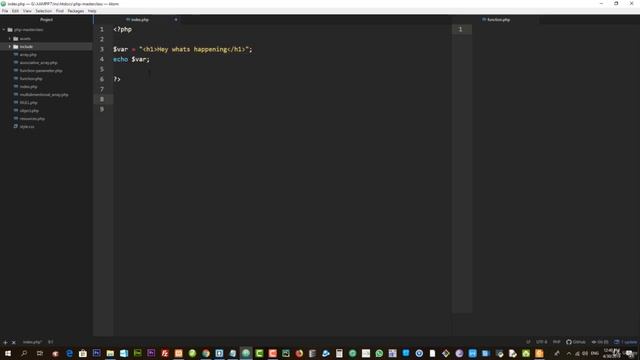Open style.css in the tree

(27, 127)
